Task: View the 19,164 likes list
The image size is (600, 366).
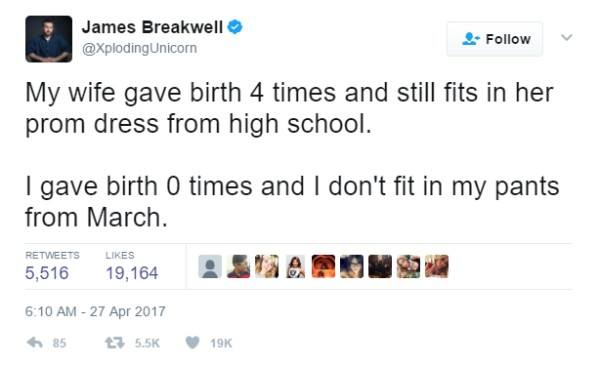Action: click(x=132, y=266)
